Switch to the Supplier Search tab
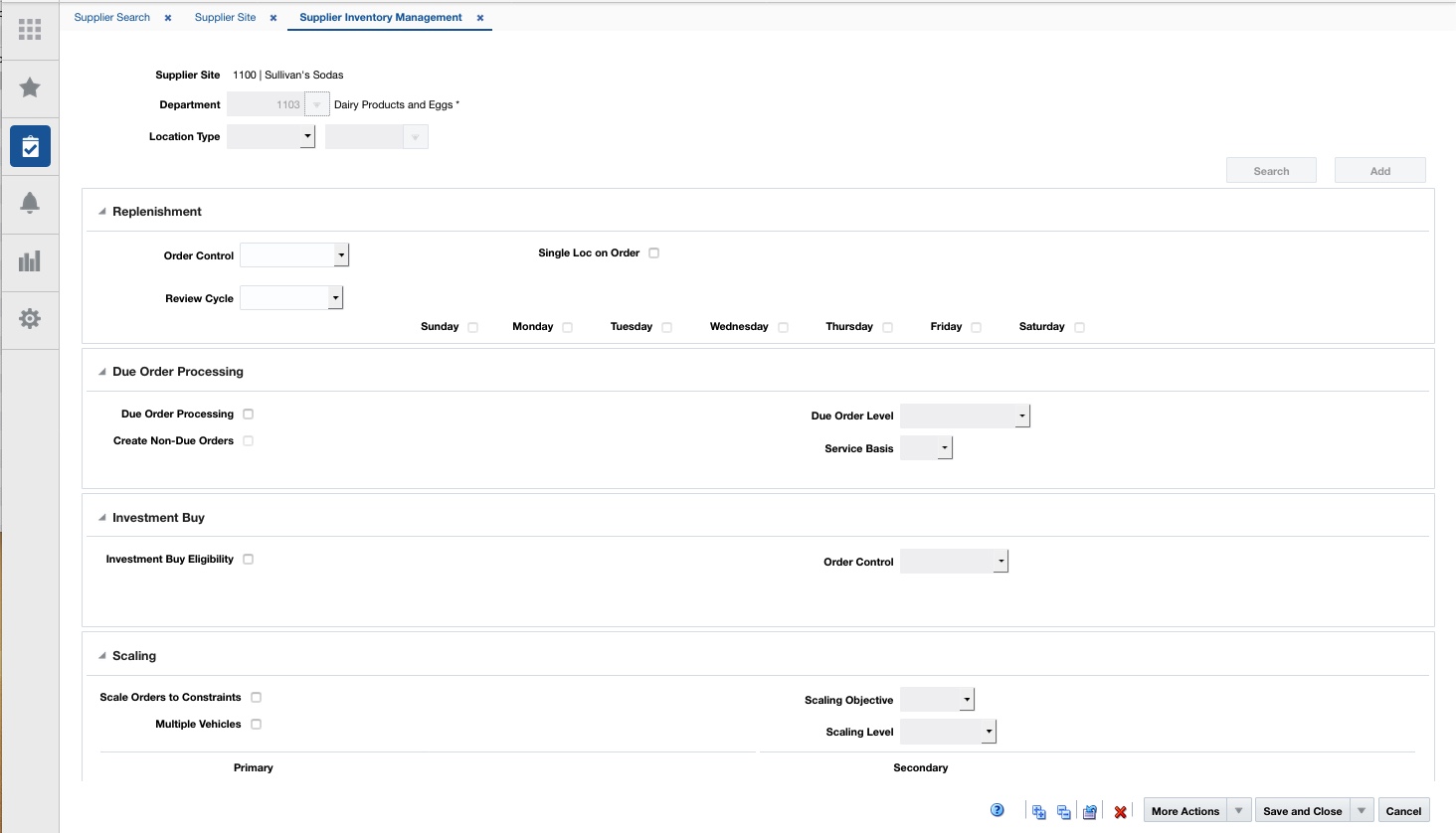This screenshot has height=833, width=1456. 111,17
